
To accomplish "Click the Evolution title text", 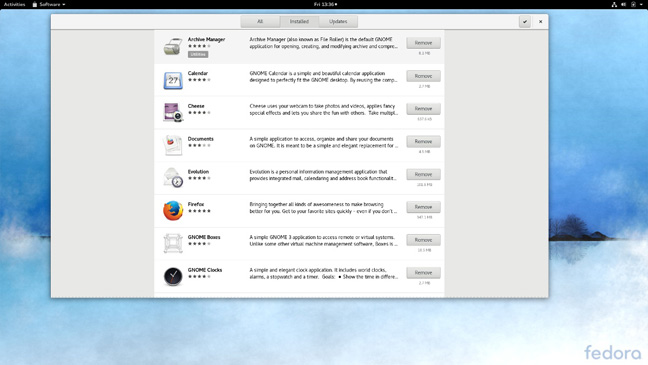I will coord(198,172).
